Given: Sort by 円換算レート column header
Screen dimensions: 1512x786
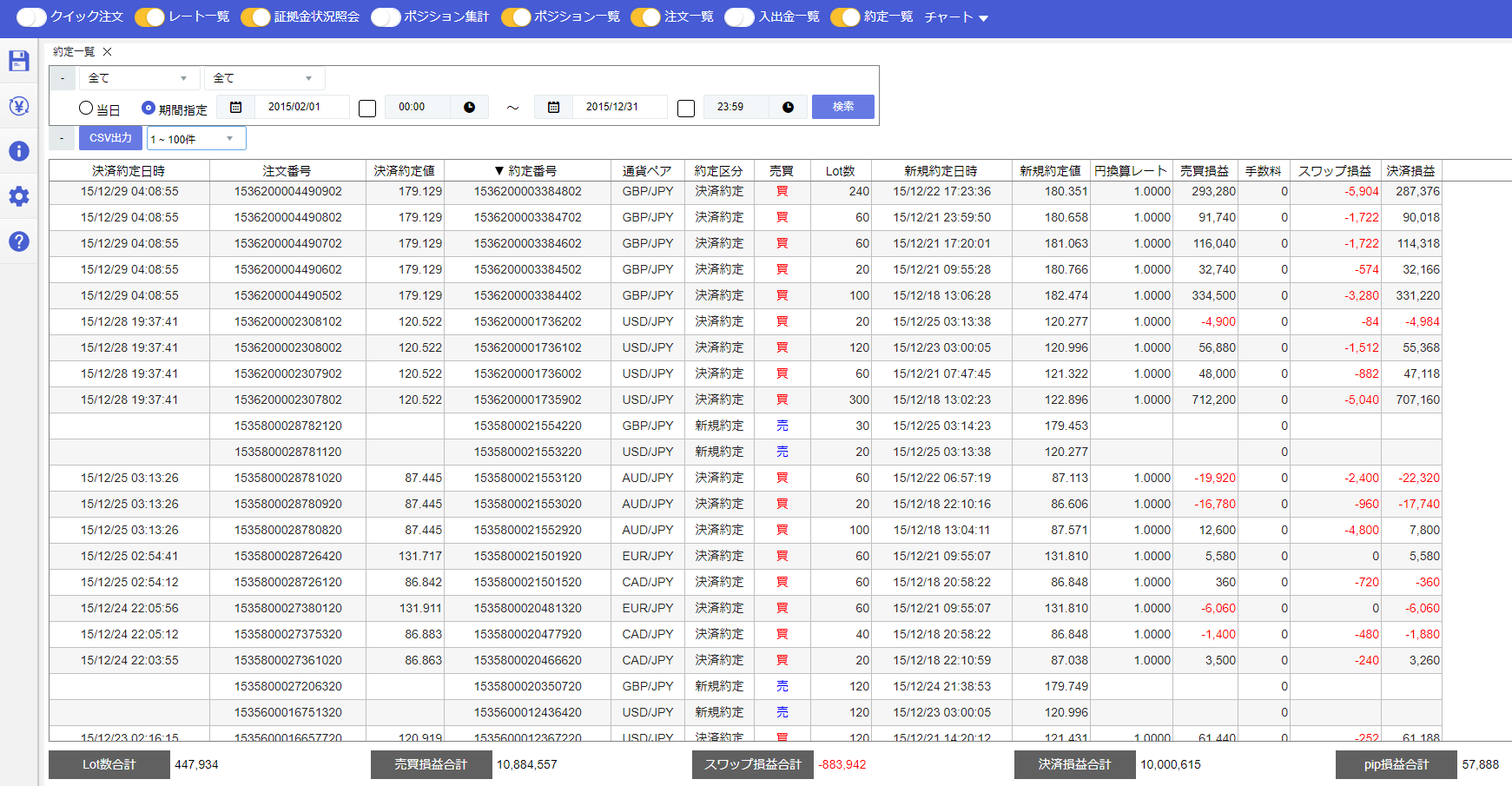Looking at the screenshot, I should pyautogui.click(x=1132, y=171).
